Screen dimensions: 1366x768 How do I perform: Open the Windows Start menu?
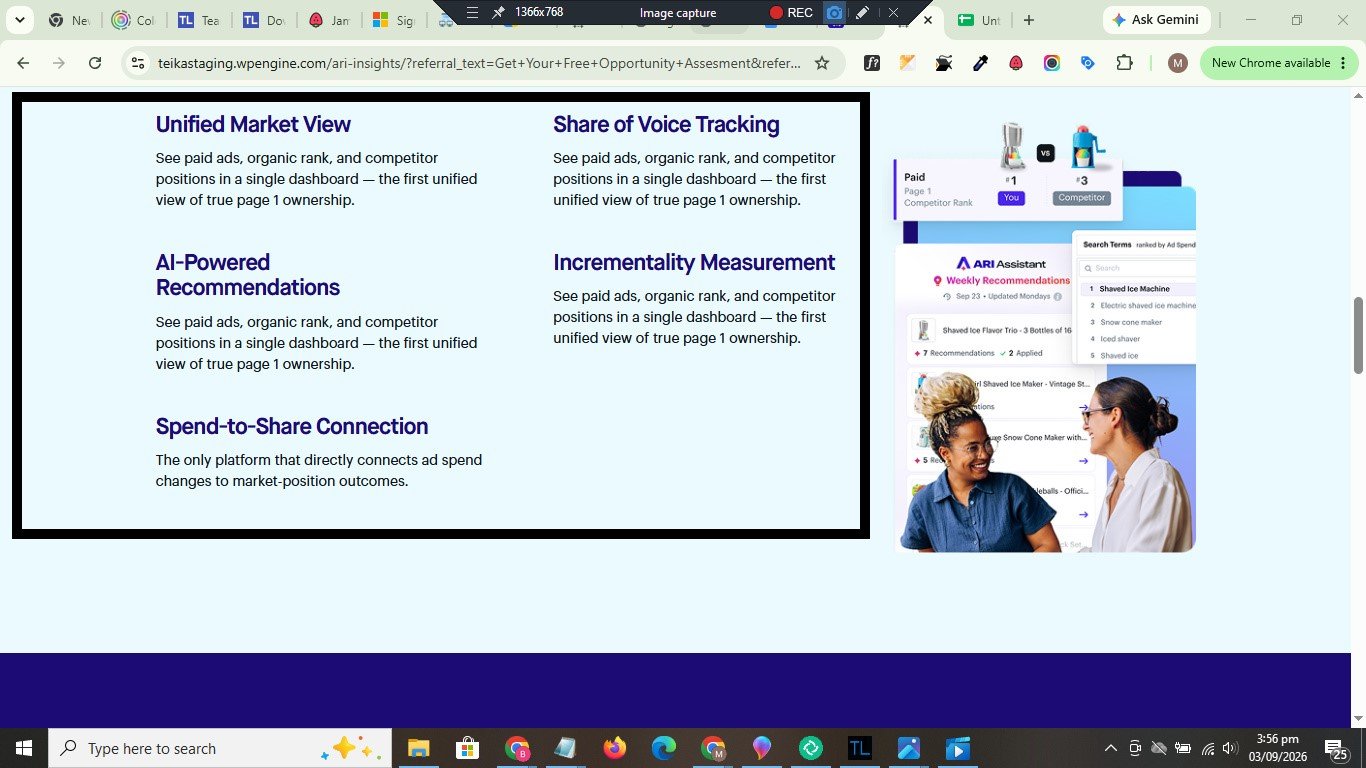(x=24, y=748)
